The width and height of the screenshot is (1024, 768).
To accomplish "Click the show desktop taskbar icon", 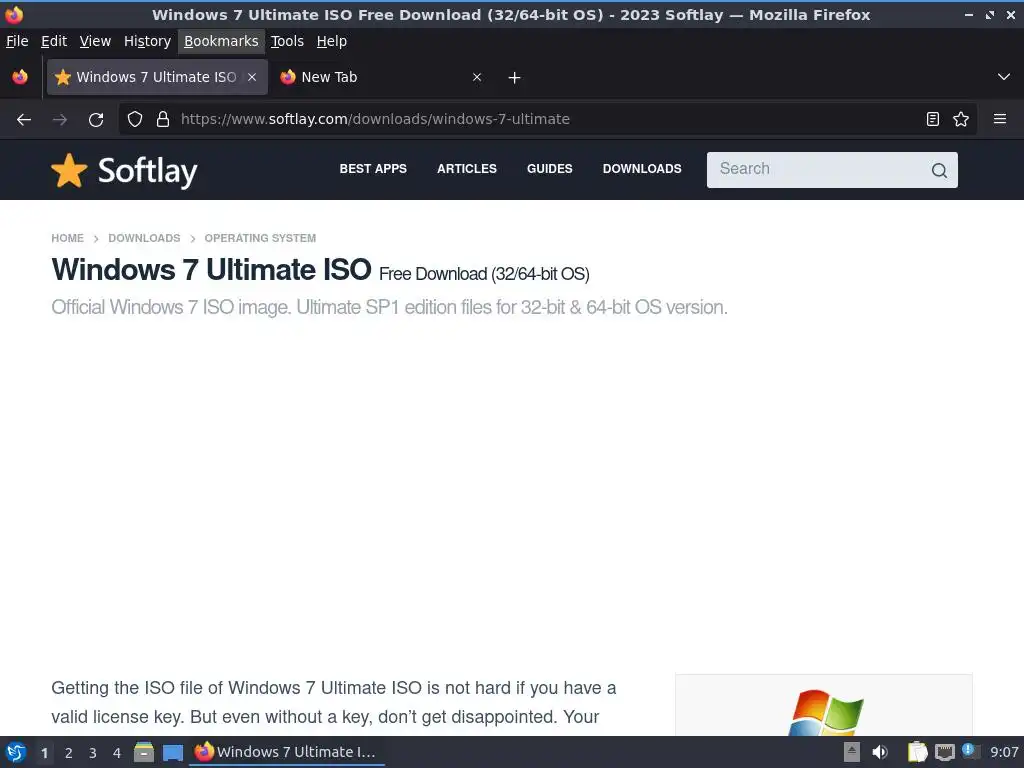I will 172,752.
